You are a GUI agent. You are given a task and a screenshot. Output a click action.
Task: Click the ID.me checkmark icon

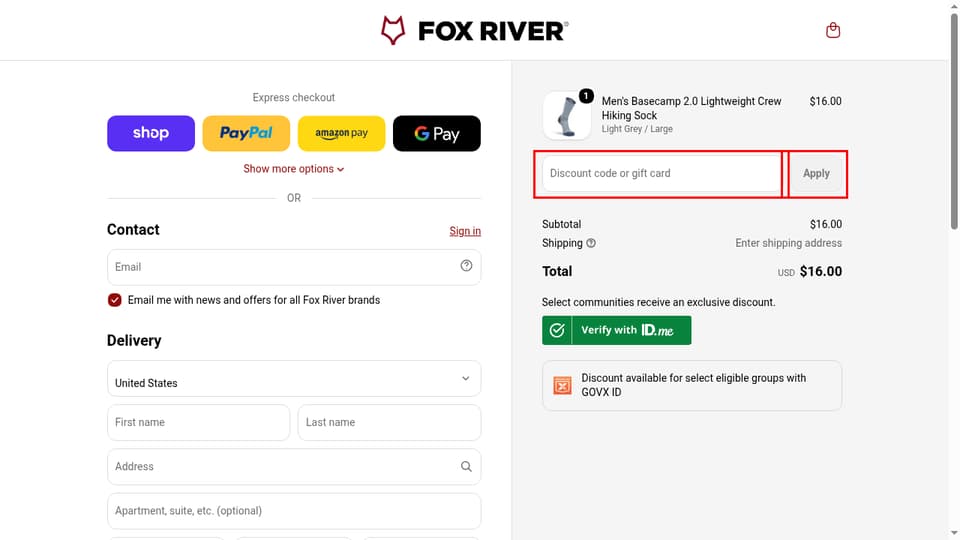(557, 330)
